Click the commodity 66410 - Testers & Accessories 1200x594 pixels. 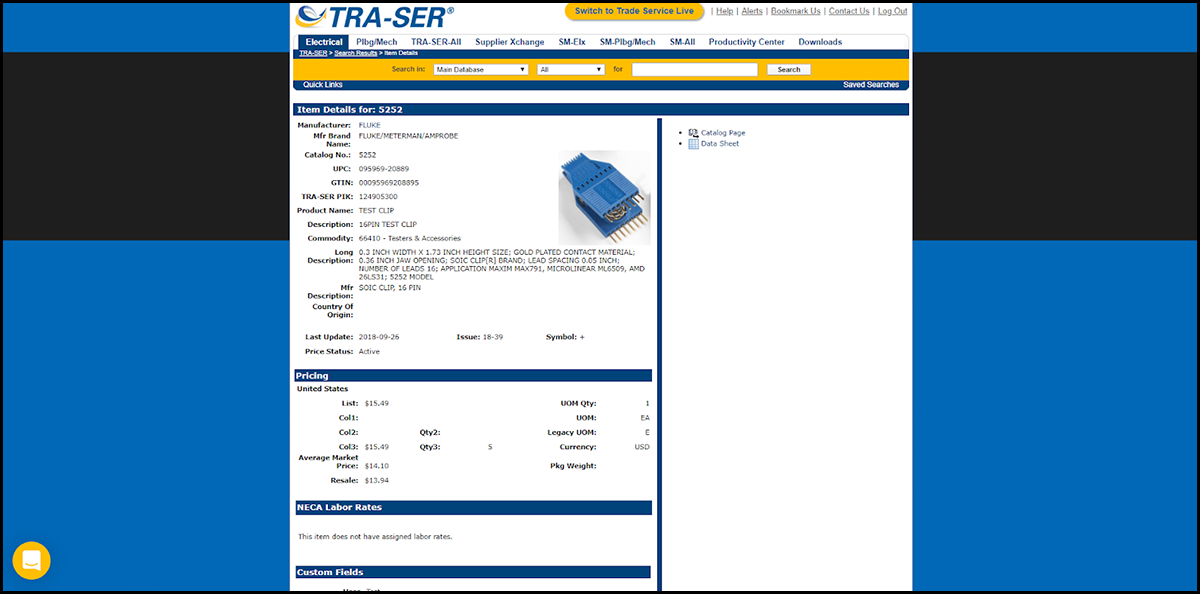[410, 238]
